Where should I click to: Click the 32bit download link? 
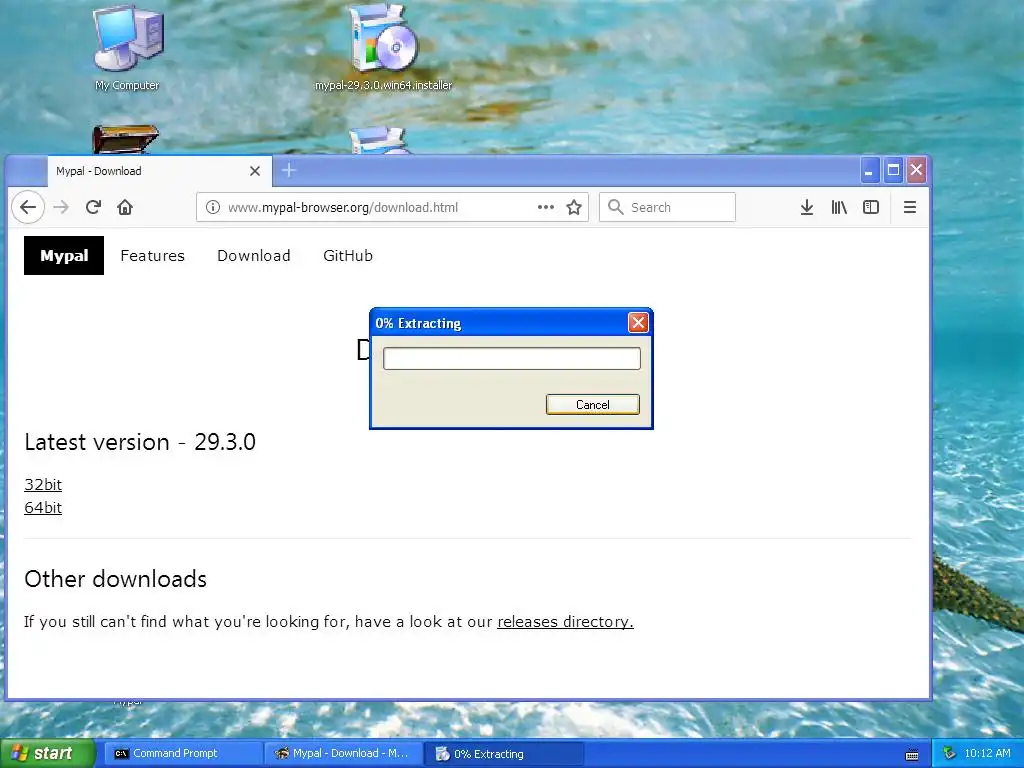[x=43, y=485]
